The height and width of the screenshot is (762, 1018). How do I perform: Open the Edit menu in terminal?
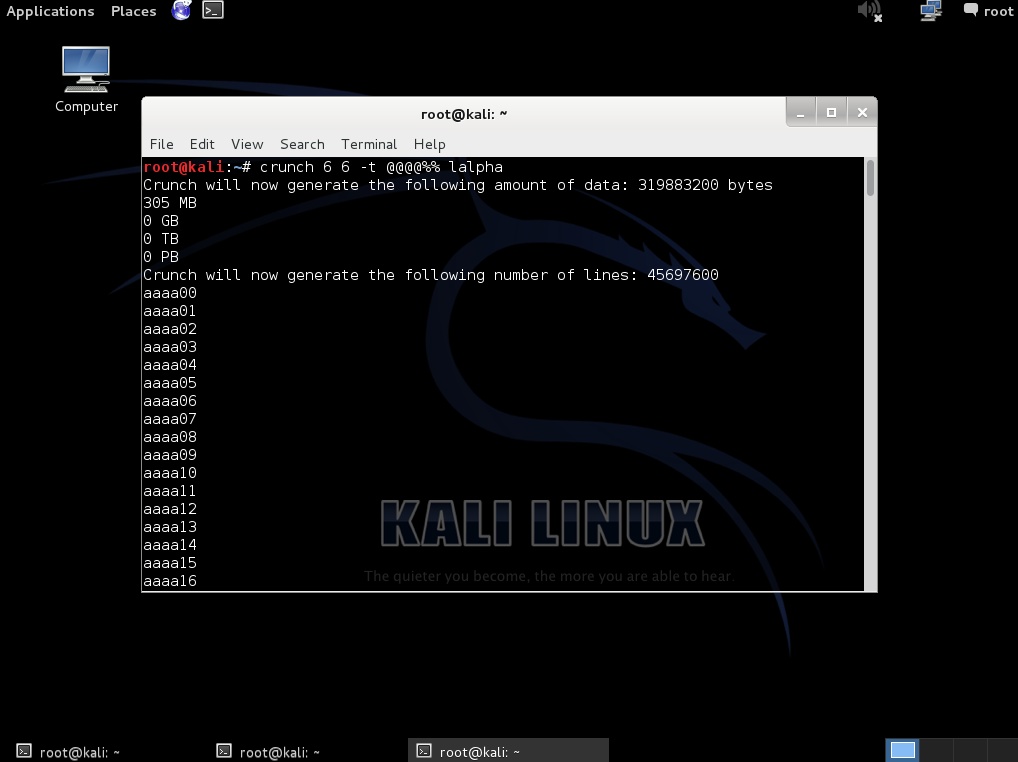click(202, 144)
